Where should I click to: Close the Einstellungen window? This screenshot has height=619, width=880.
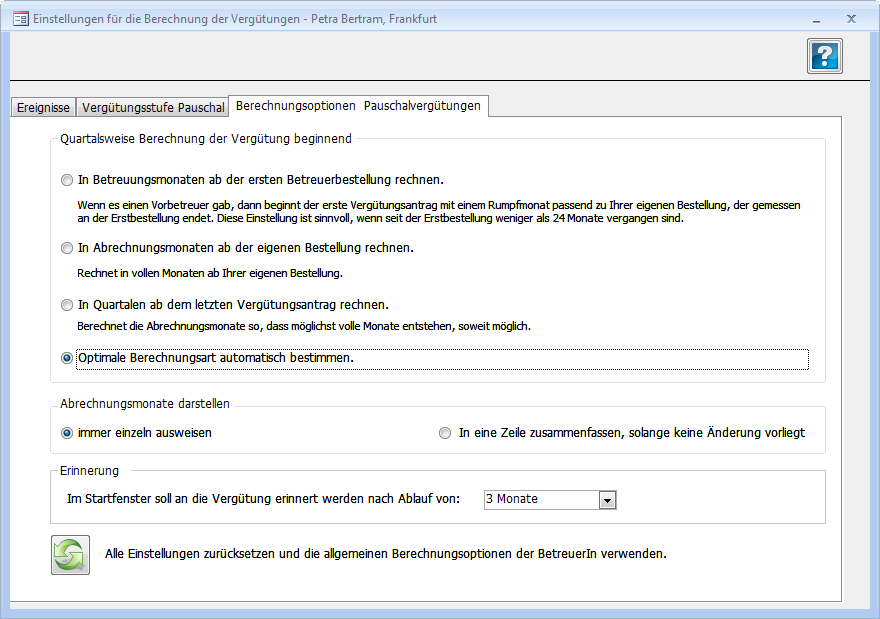point(851,19)
